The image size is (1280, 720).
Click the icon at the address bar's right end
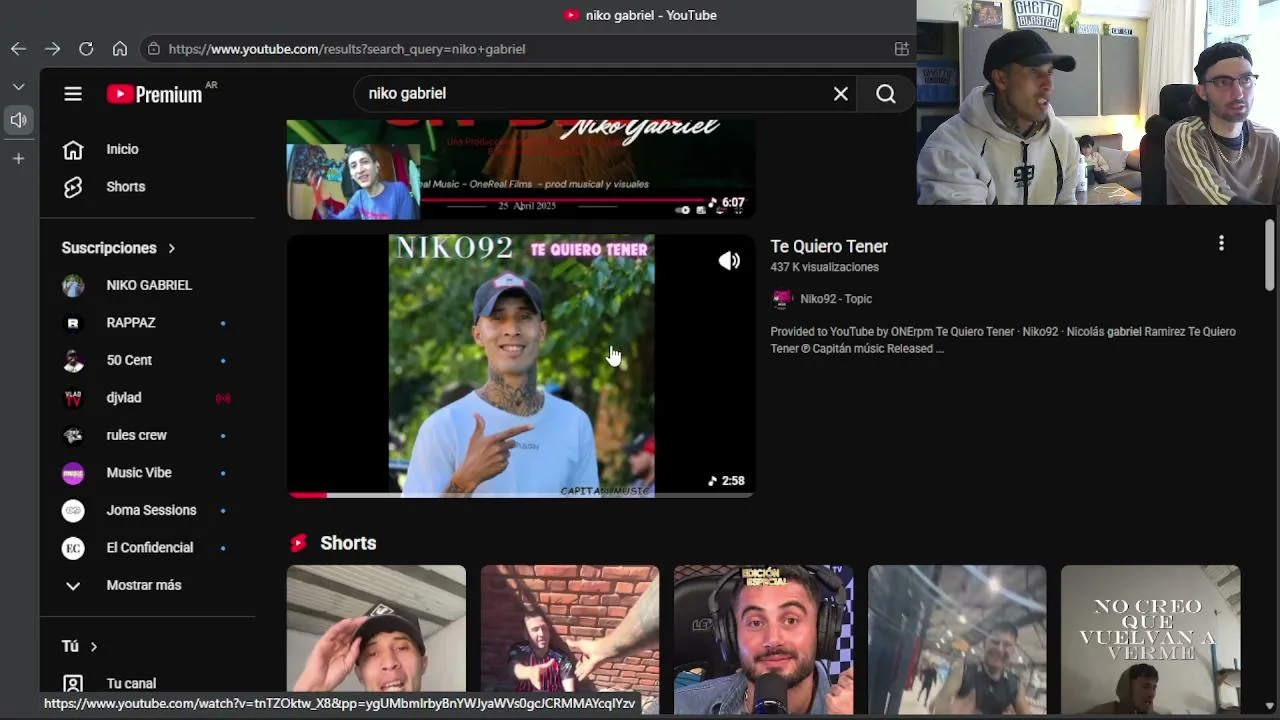tap(901, 48)
